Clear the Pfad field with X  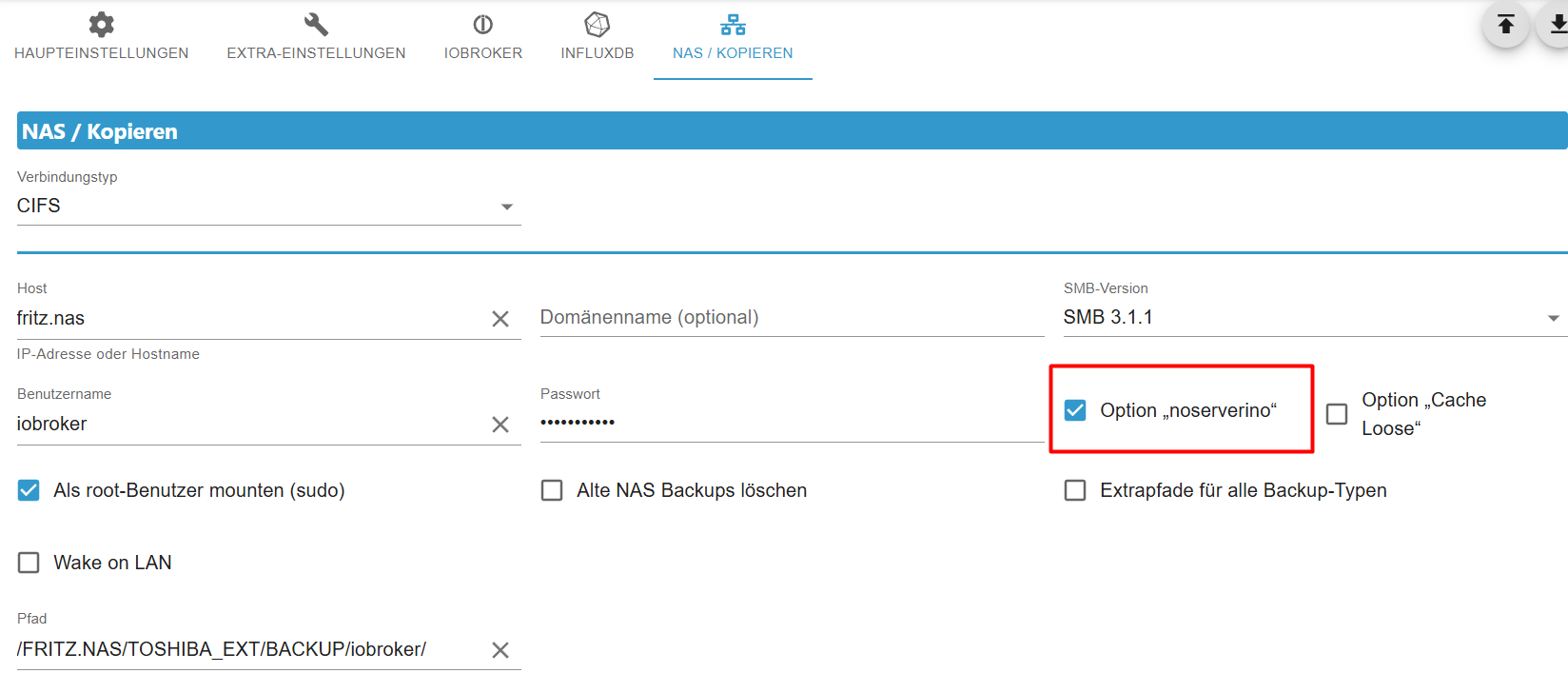[500, 650]
